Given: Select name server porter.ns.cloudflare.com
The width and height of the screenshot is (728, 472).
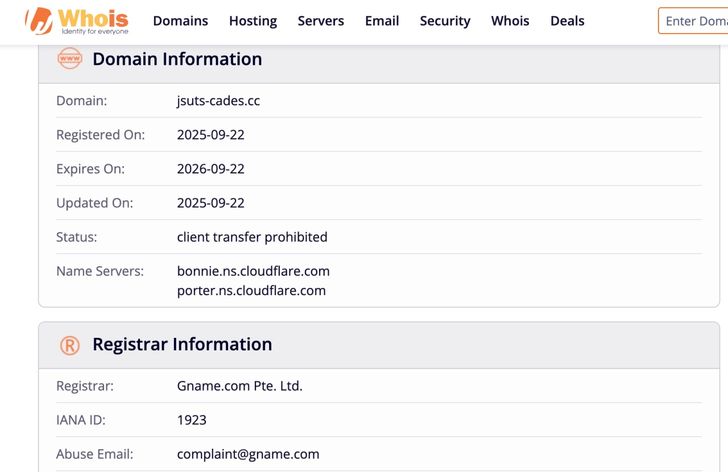Looking at the screenshot, I should tap(251, 291).
